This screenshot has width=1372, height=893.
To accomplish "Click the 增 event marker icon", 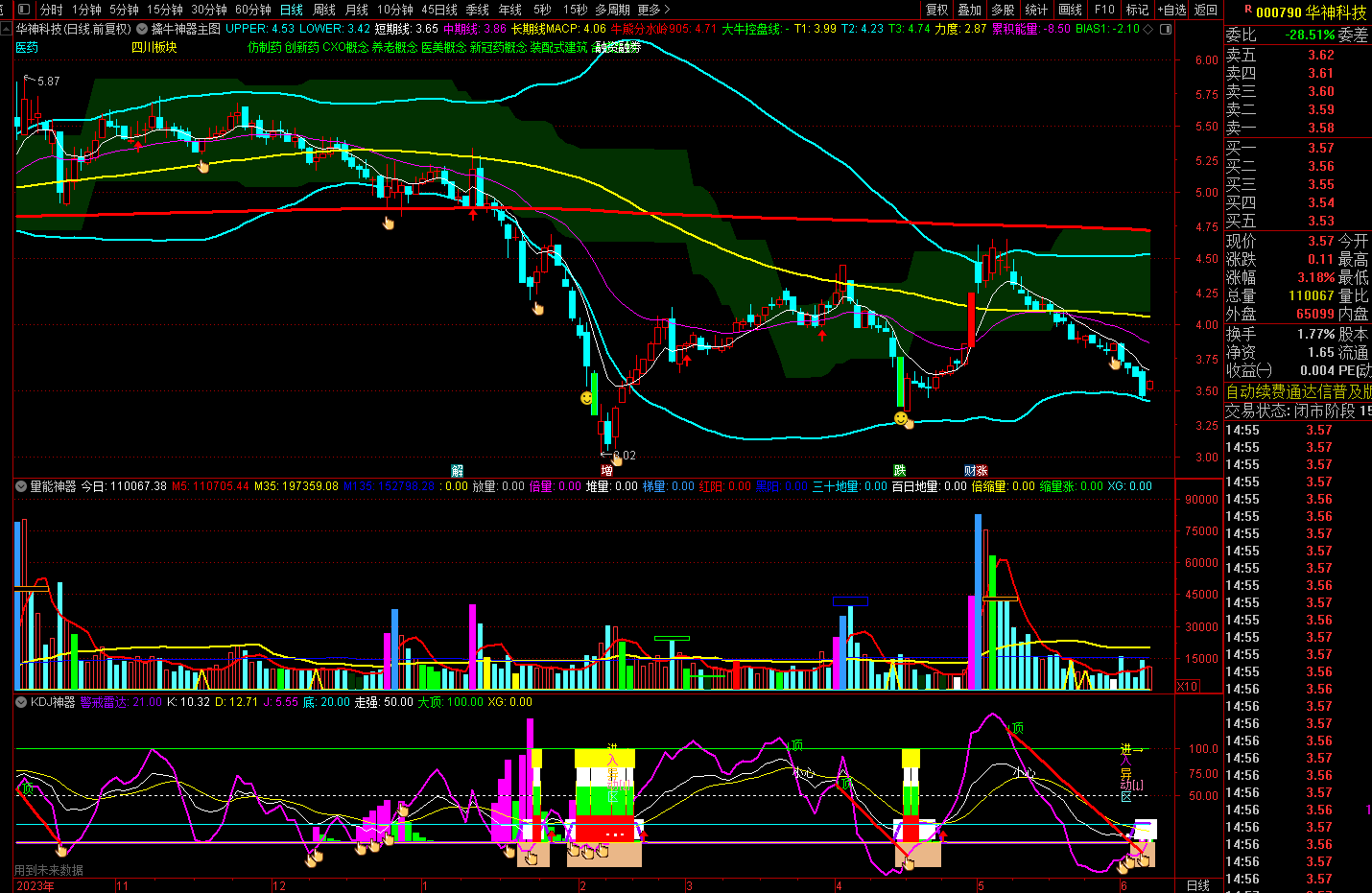I will 606,470.
